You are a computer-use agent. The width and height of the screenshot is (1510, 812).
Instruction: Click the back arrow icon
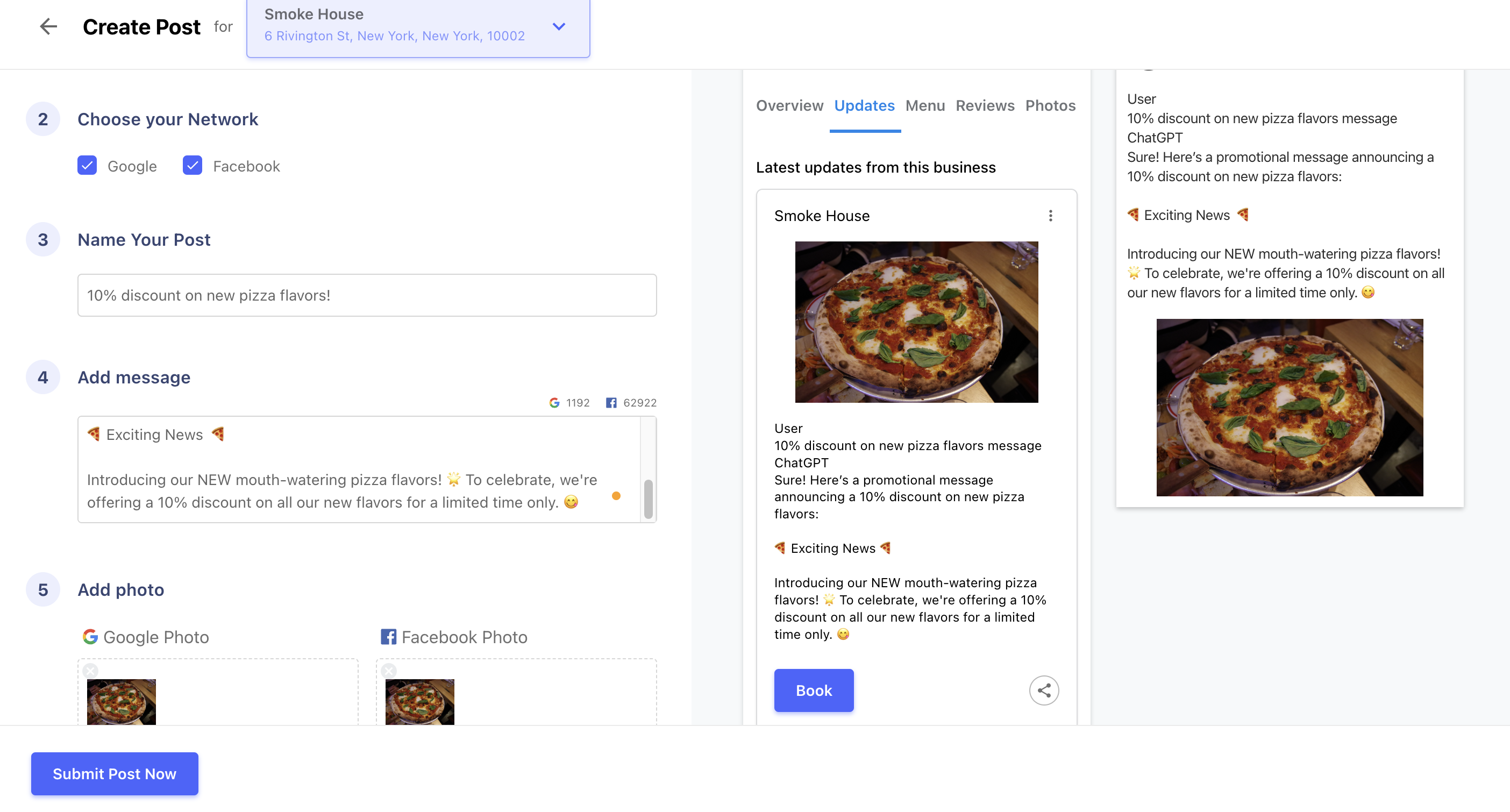(x=48, y=26)
